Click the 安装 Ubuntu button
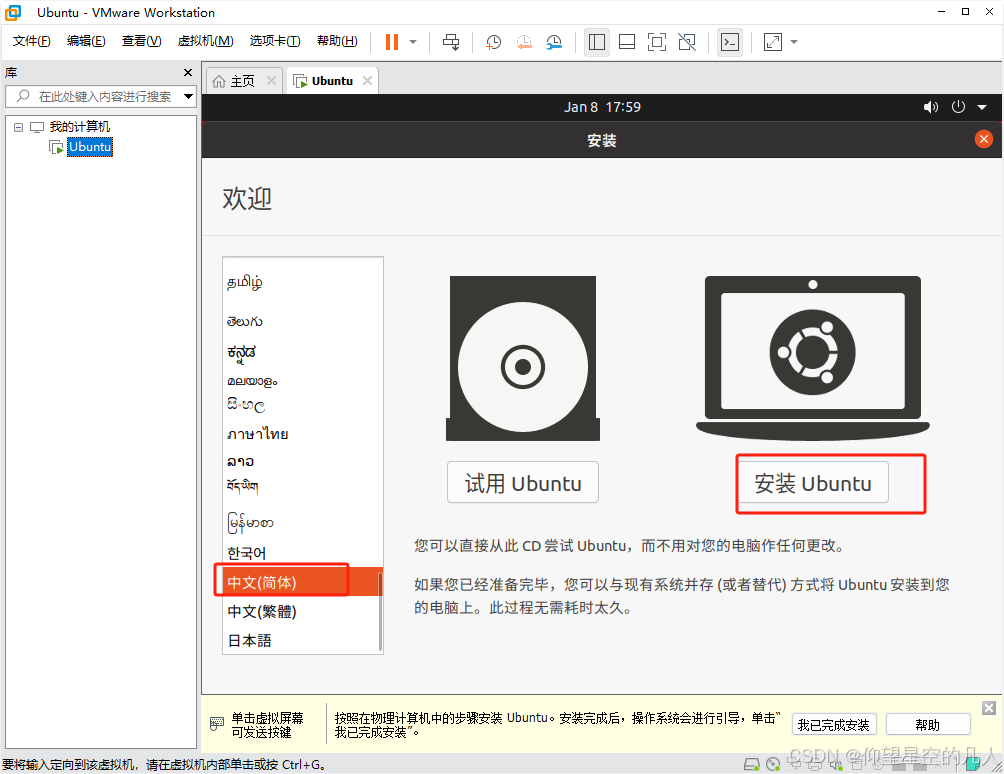Viewport: 1004px width, 774px height. [813, 483]
